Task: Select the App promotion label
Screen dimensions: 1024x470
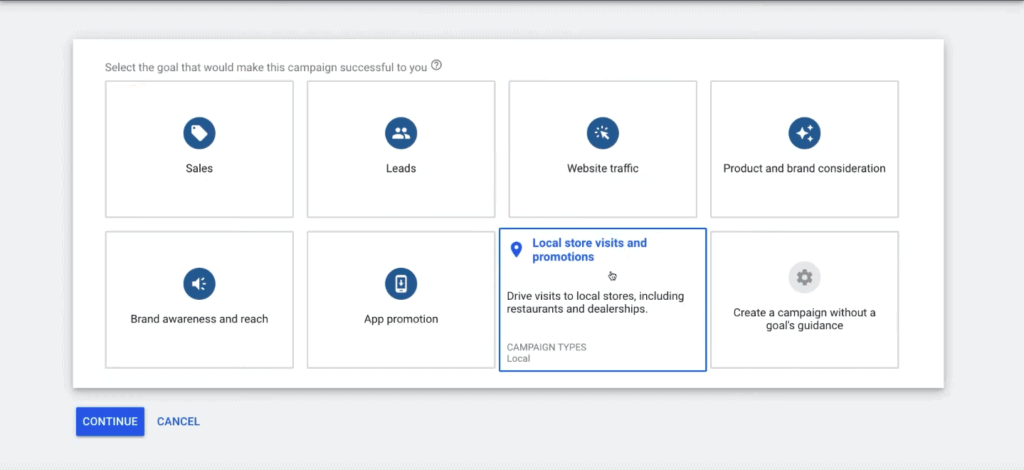Action: [x=401, y=319]
